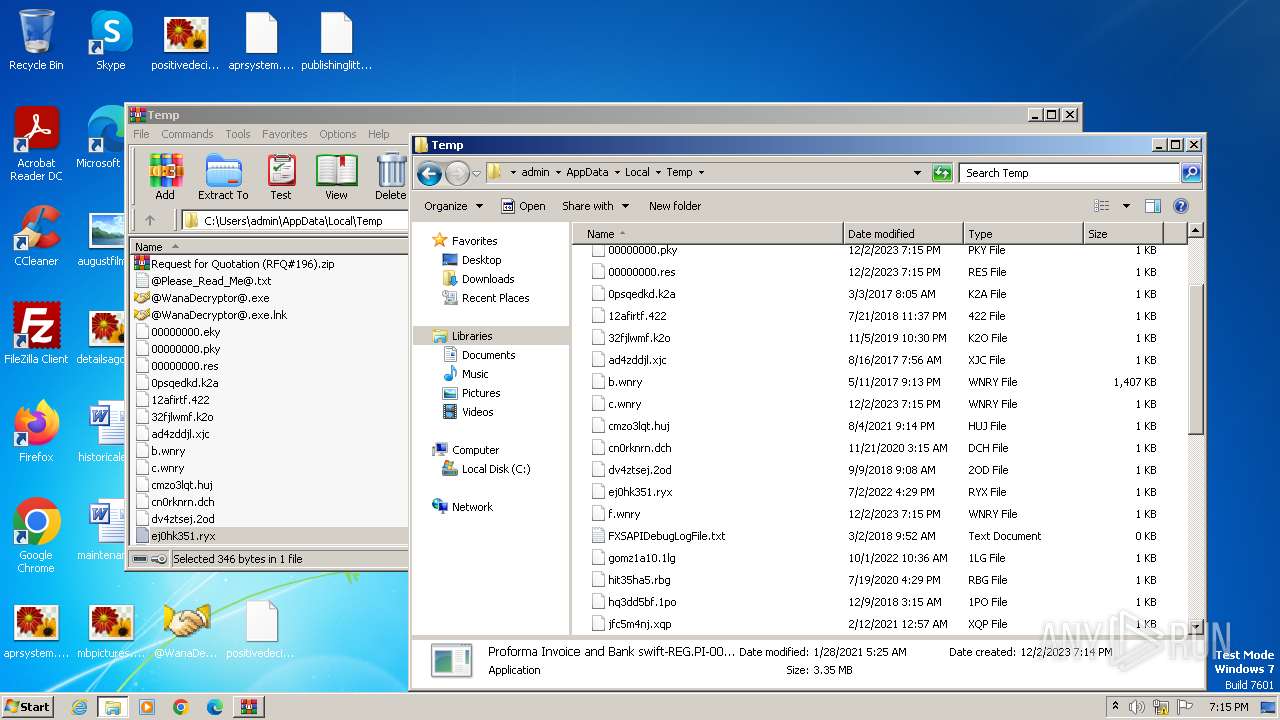Select Local Disk (C:) in navigation pane
Image resolution: width=1280 pixels, height=720 pixels.
(x=496, y=469)
